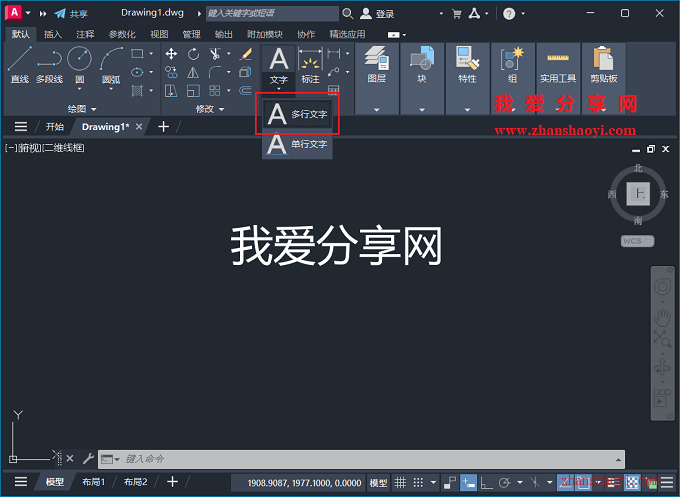Image resolution: width=680 pixels, height=497 pixels.
Task: Switch to the Insert (插入) ribbon tab
Action: coord(52,33)
